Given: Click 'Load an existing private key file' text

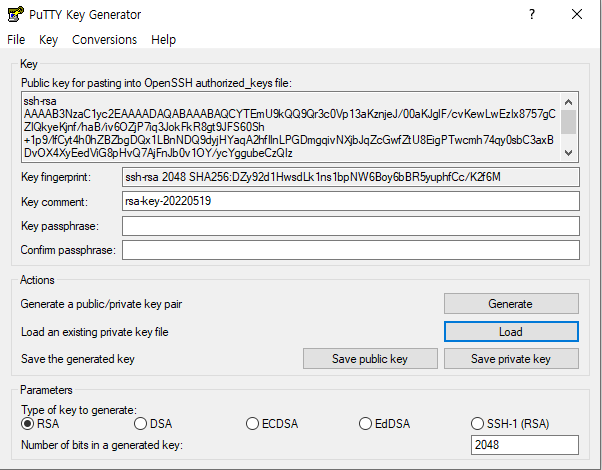Looking at the screenshot, I should (x=94, y=332).
